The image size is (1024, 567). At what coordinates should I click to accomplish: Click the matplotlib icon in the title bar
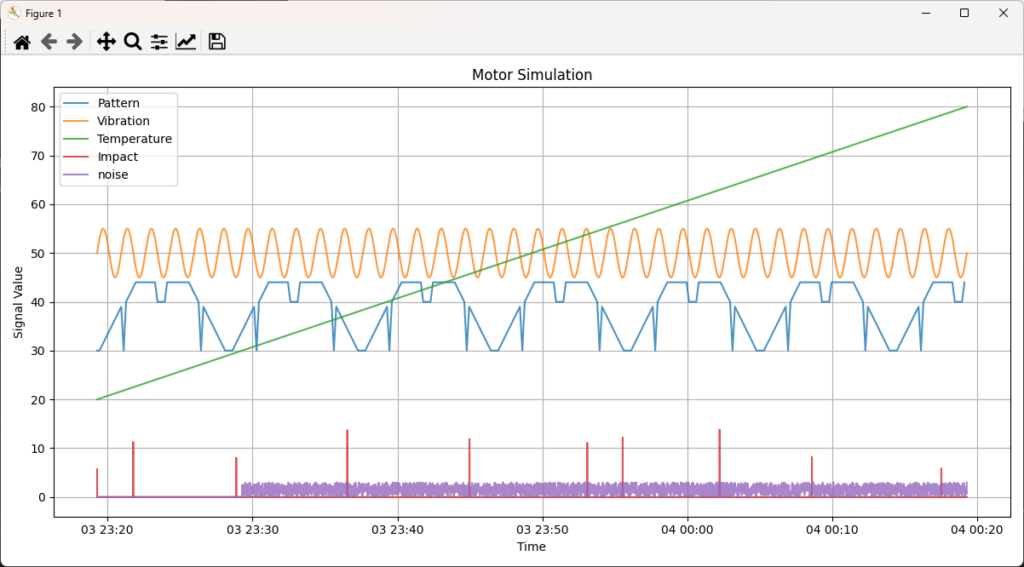(x=14, y=13)
